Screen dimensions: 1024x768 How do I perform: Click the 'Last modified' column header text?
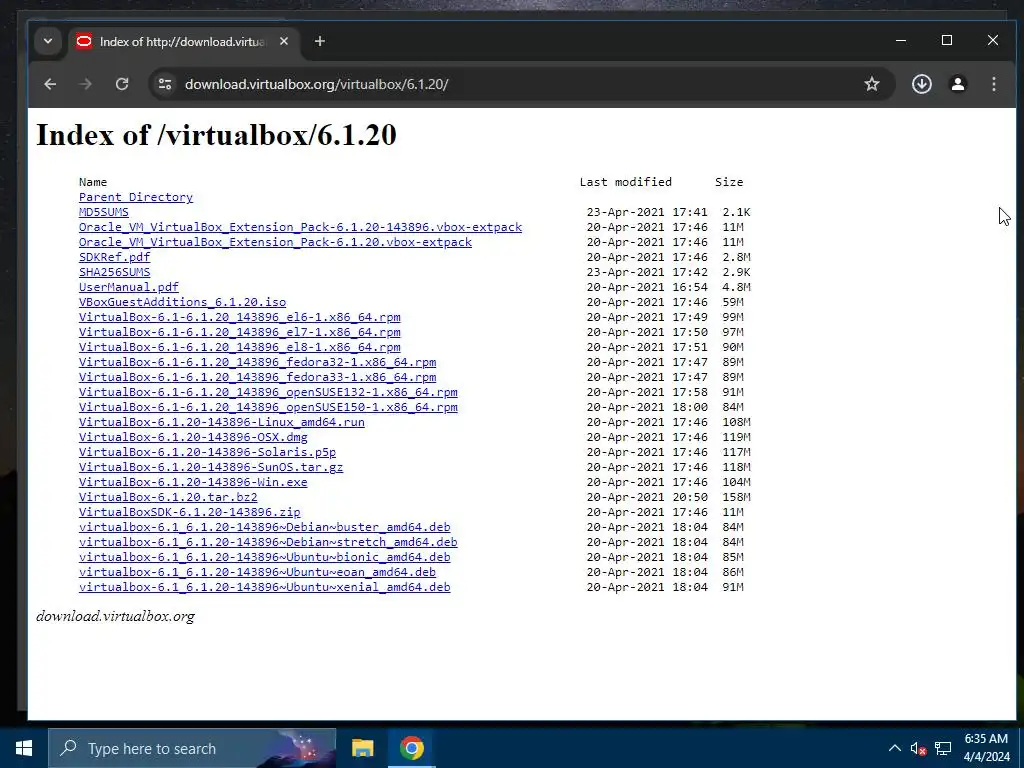point(626,182)
